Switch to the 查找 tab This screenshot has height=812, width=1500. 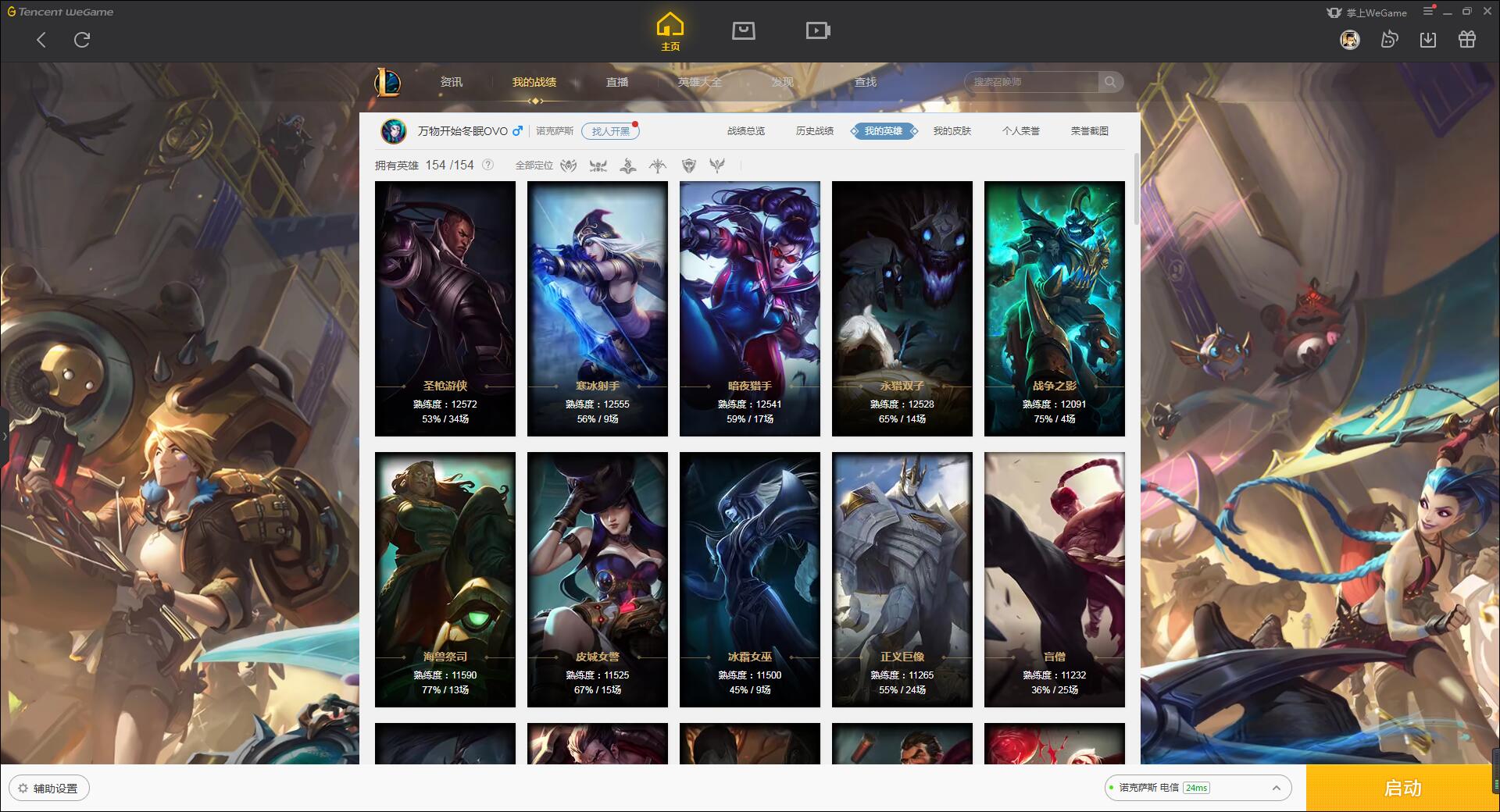tap(866, 82)
